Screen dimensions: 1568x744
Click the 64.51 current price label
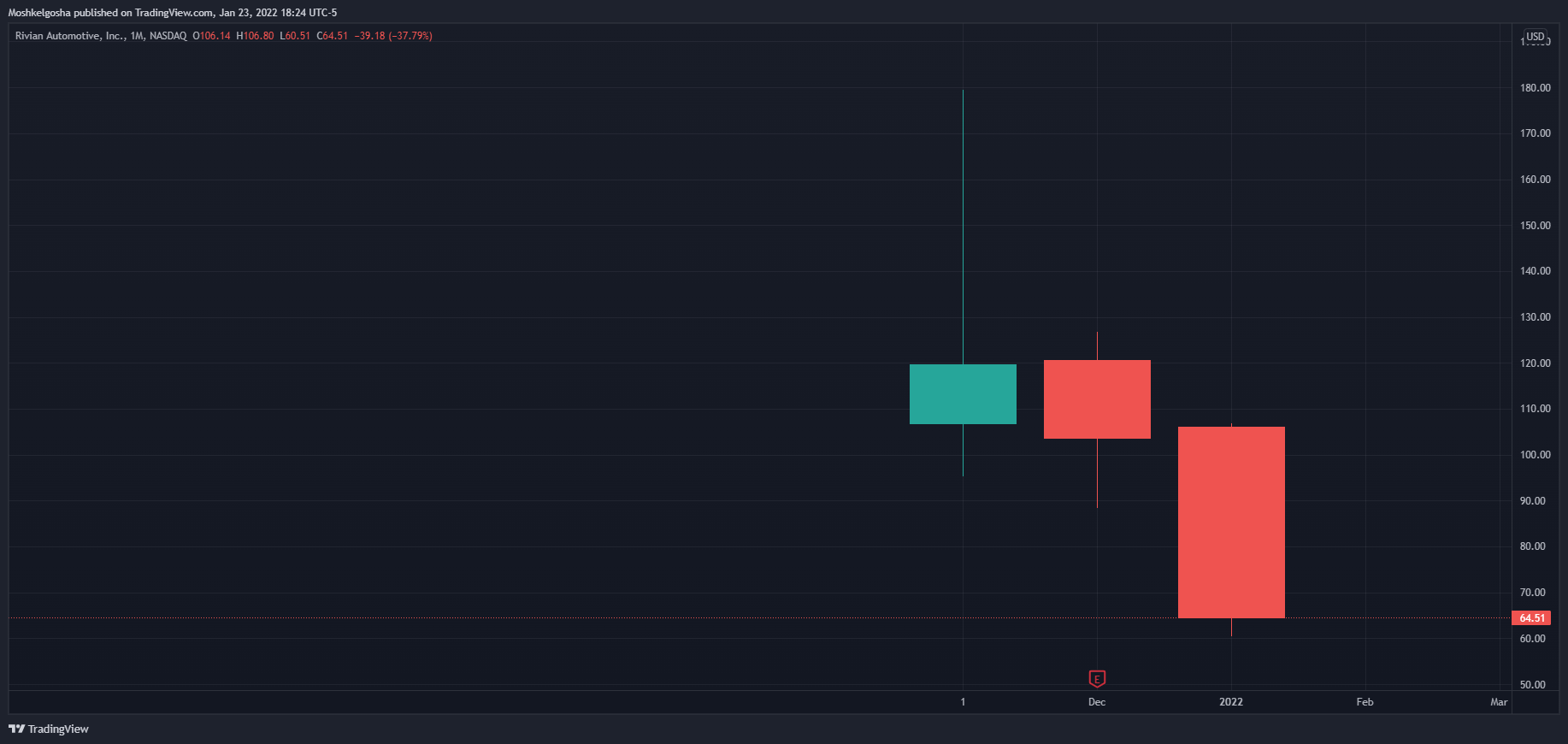pos(1531,618)
